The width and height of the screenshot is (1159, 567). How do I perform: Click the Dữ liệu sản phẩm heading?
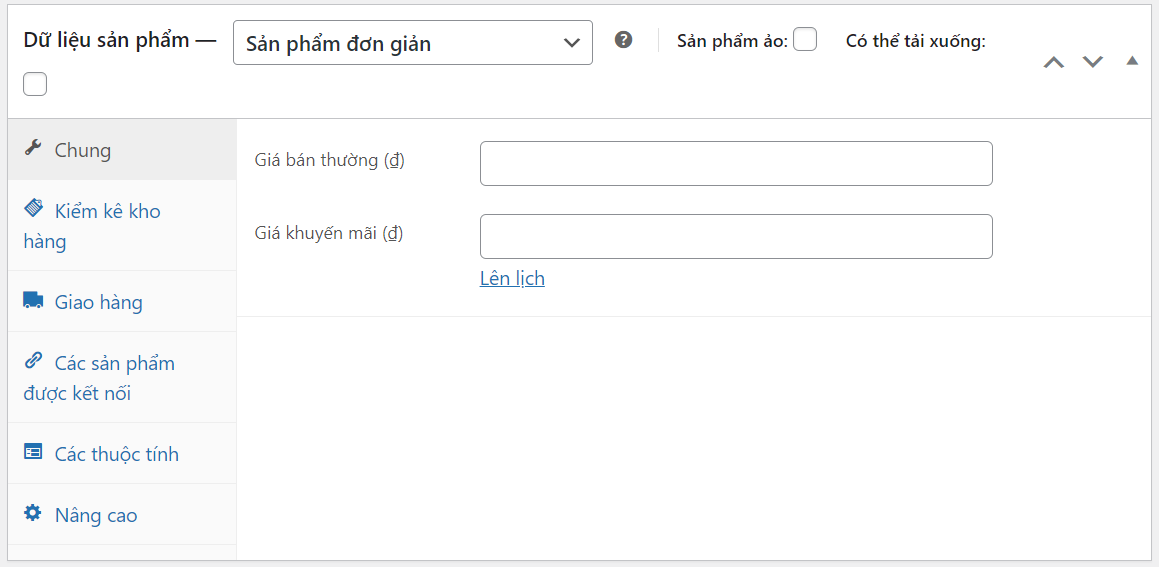[106, 40]
